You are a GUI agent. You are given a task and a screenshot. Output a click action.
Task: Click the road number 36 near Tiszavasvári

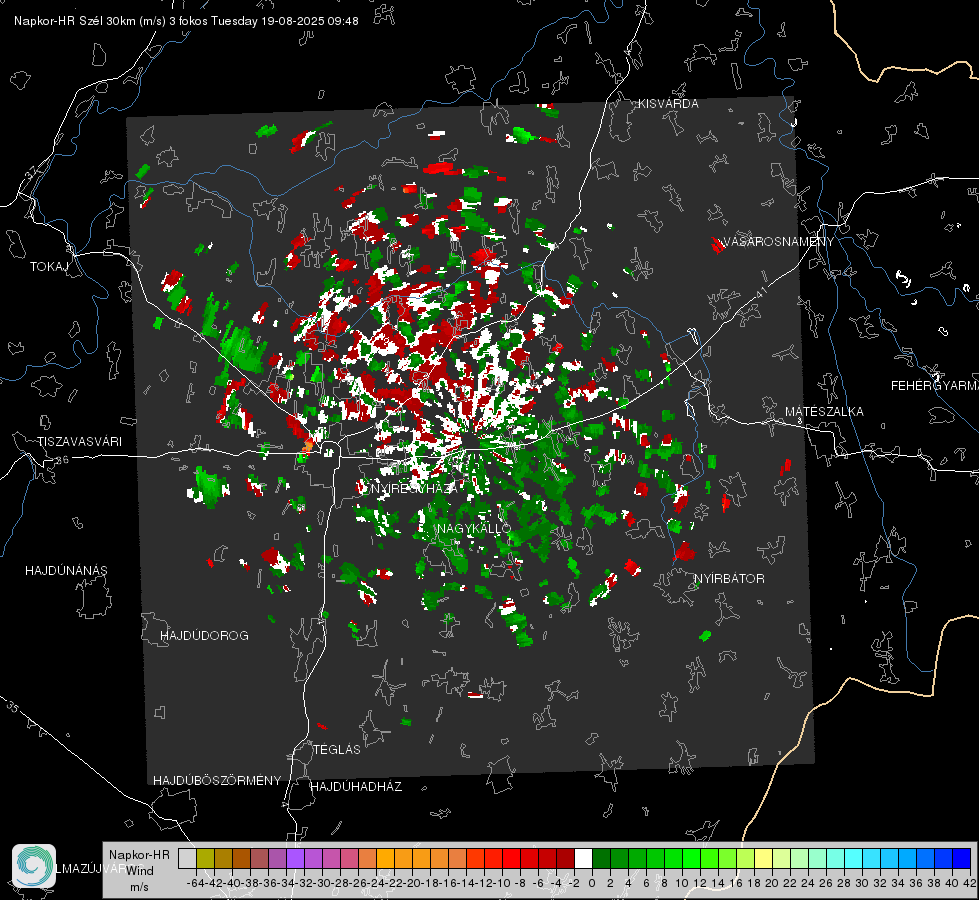(x=62, y=460)
